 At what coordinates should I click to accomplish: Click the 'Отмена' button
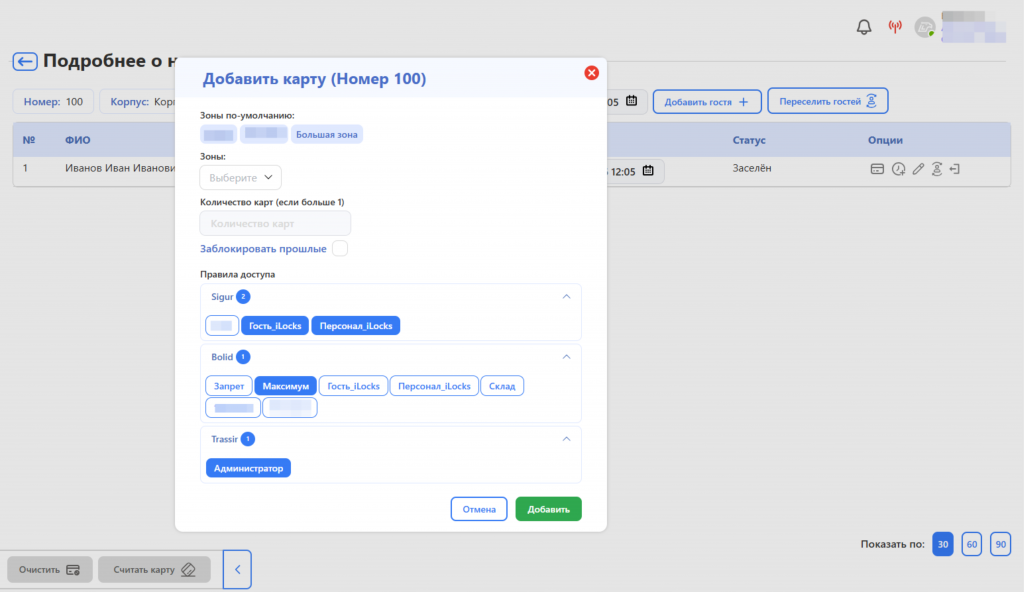pos(479,509)
